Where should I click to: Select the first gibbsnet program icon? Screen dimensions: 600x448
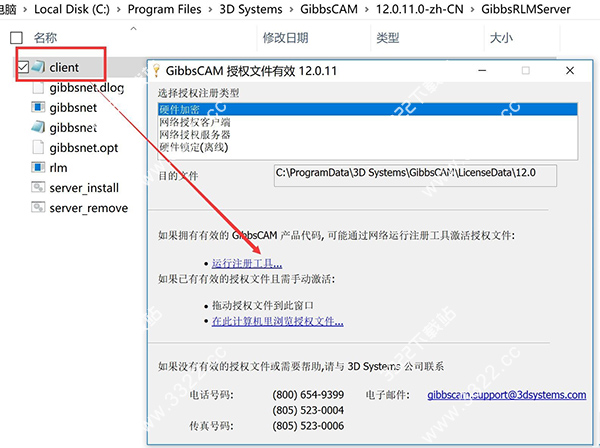pos(38,107)
